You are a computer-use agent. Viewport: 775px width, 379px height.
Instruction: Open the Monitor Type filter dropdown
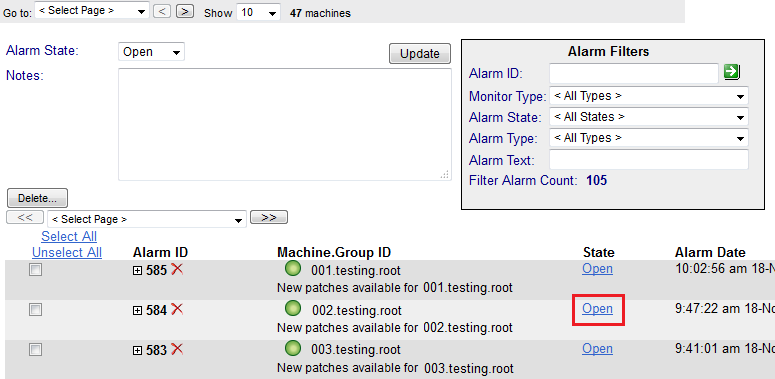click(x=649, y=96)
